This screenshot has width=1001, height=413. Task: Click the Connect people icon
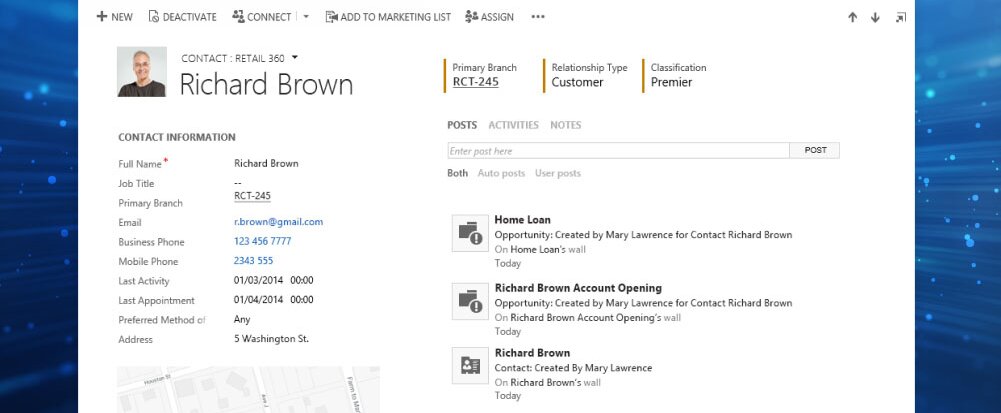click(x=238, y=17)
